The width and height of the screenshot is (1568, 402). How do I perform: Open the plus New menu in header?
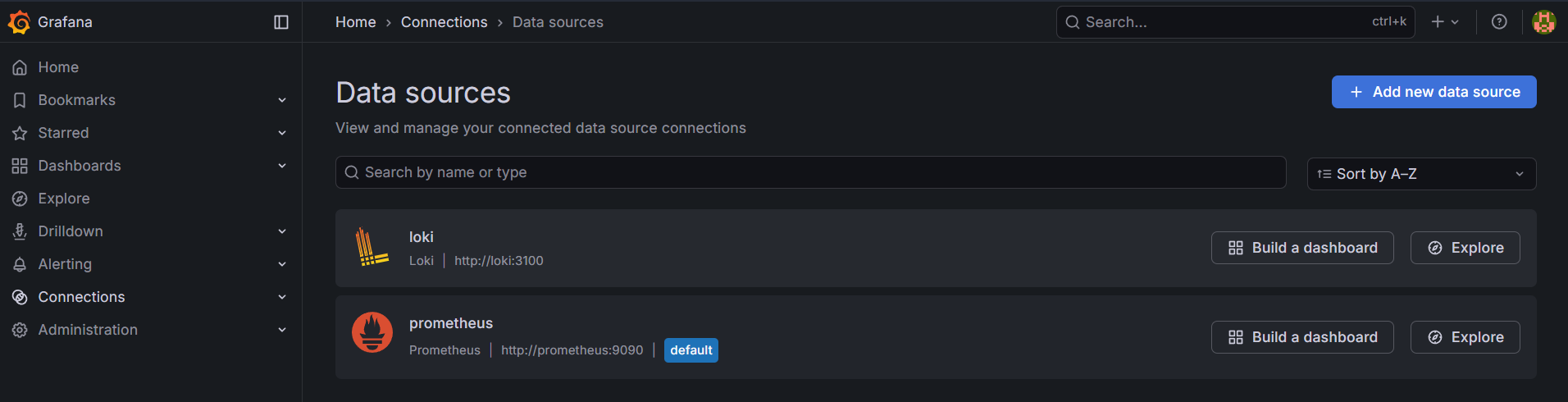coord(1444,22)
